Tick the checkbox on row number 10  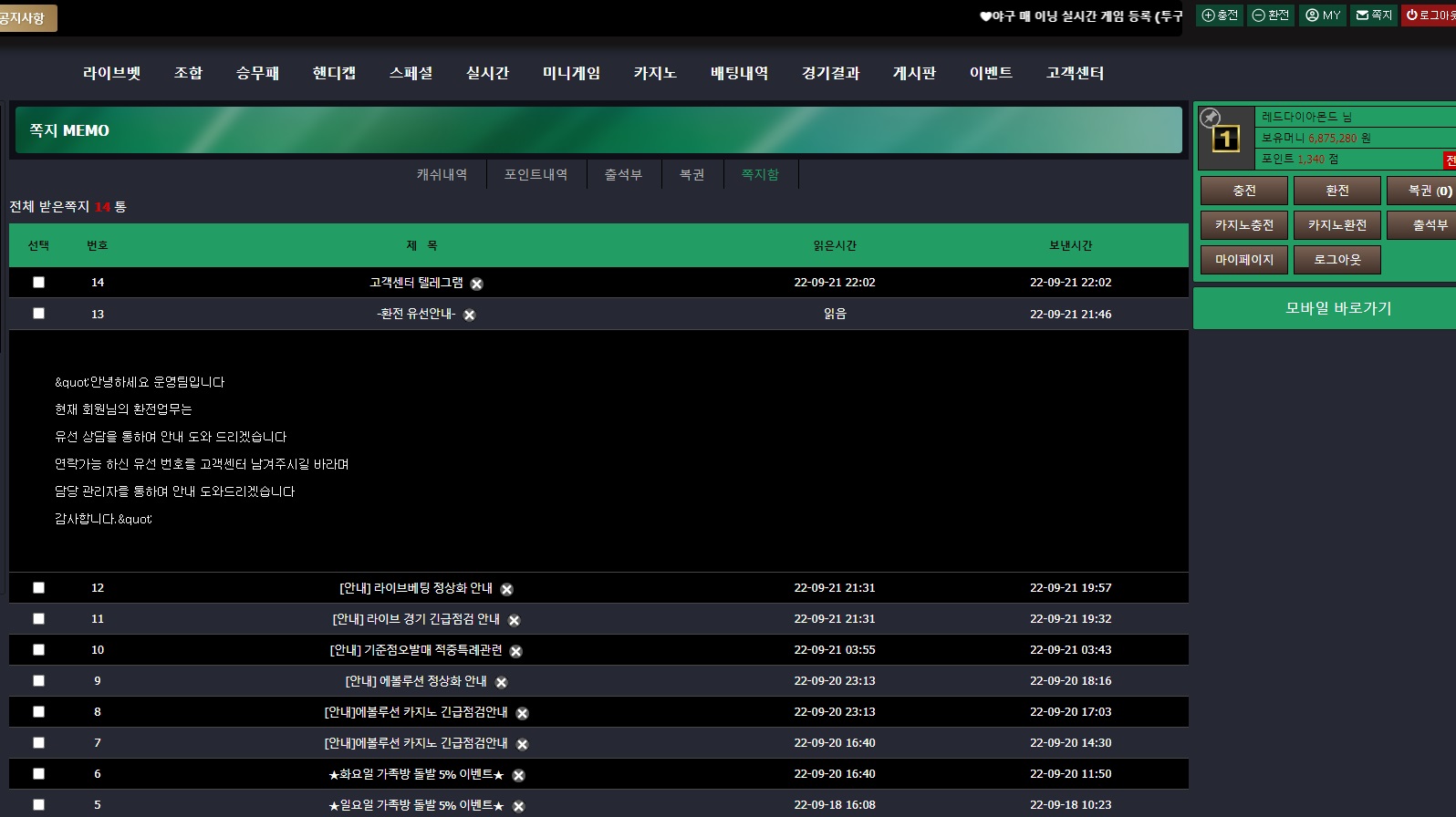(x=38, y=650)
